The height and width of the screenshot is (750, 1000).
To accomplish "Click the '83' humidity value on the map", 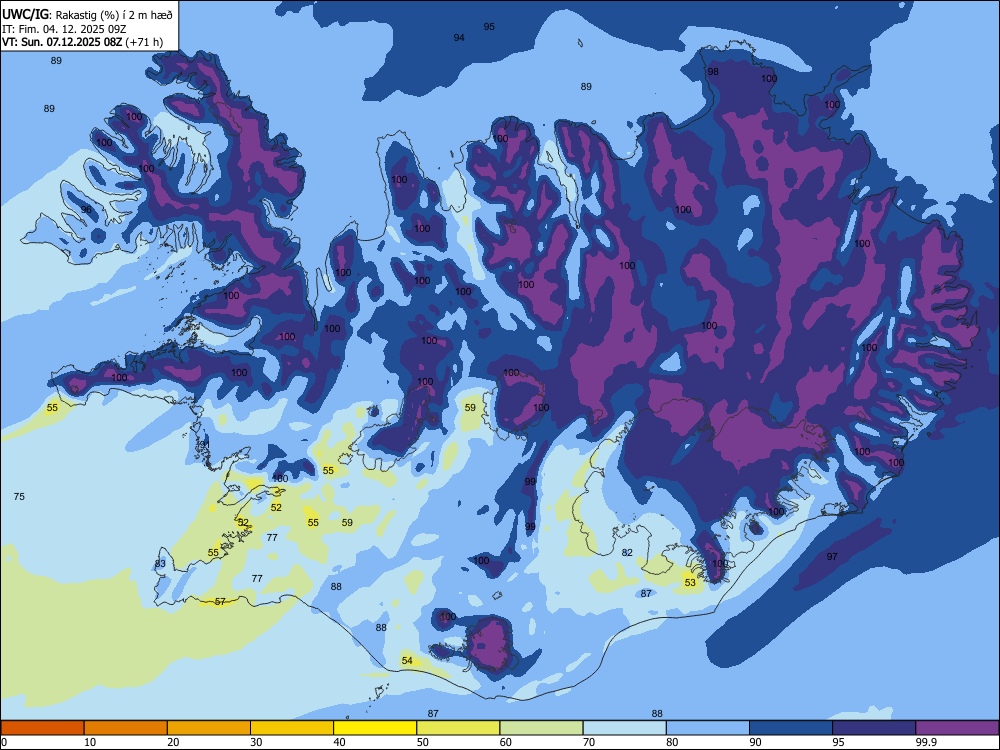I will coord(160,564).
